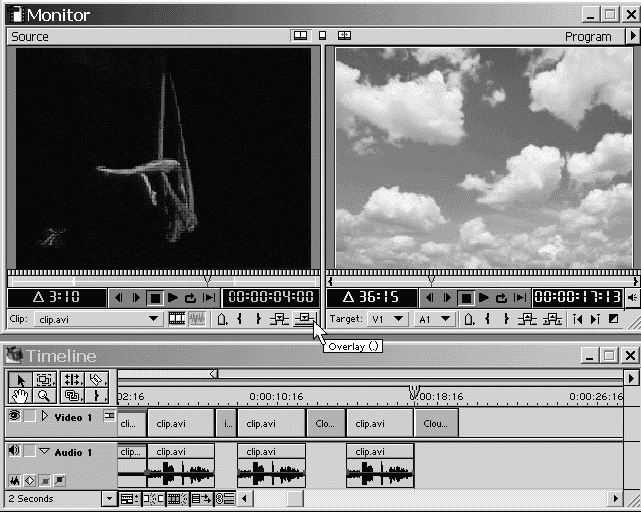Screen dimensions: 641x512
Task: Select the Range Select tool
Action: (45, 380)
